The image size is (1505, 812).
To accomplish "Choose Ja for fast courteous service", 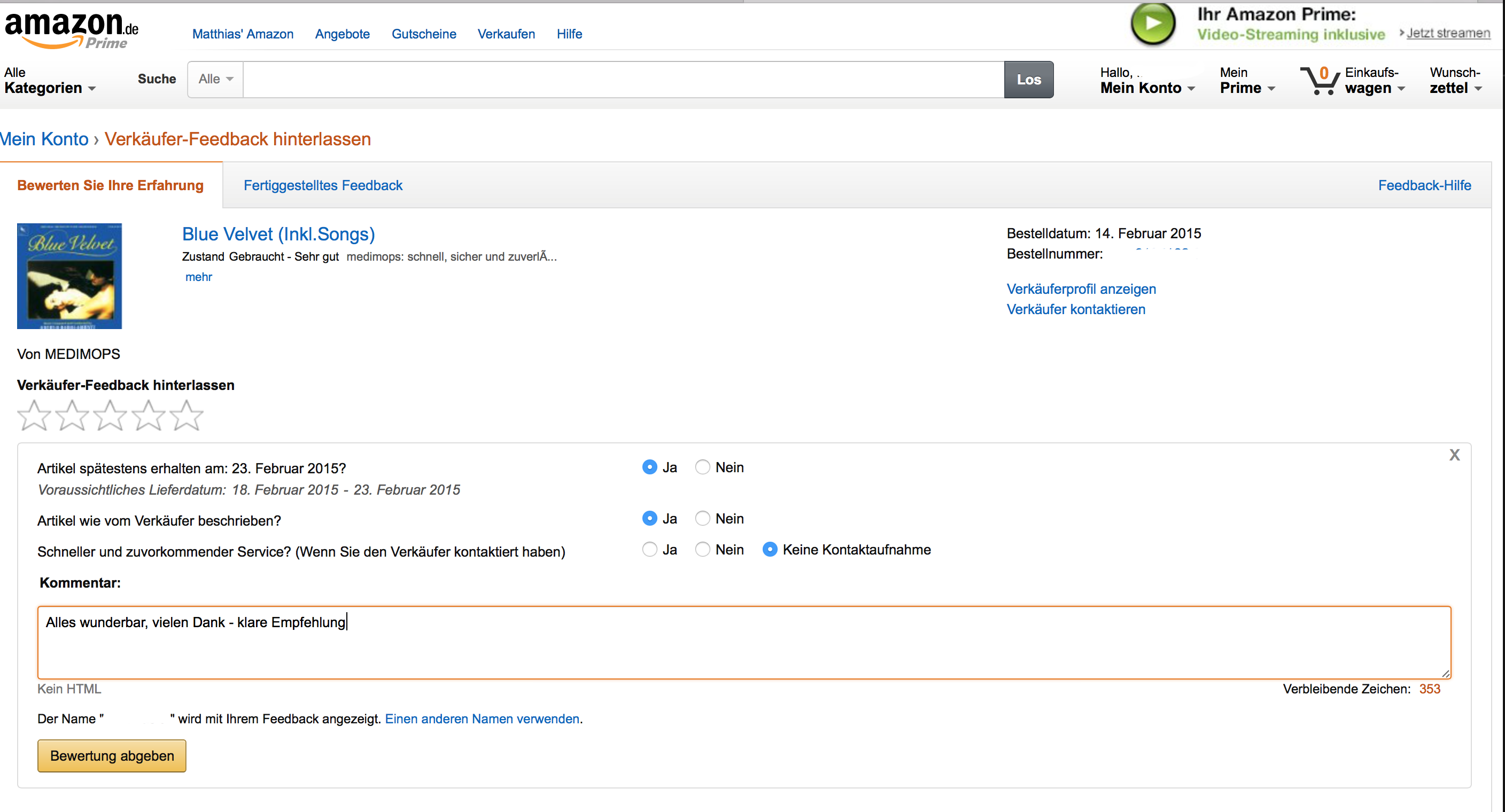I will point(649,550).
